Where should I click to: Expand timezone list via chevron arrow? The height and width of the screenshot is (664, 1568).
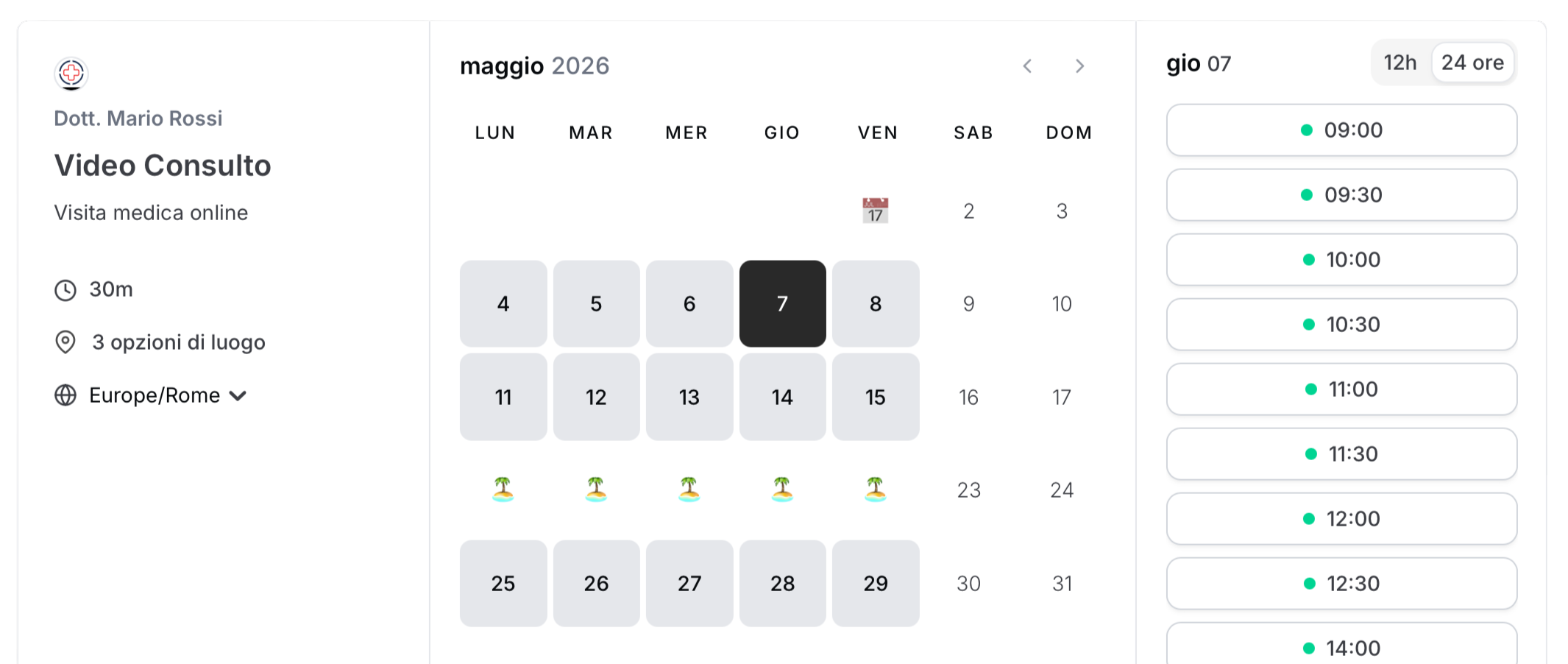pos(238,396)
